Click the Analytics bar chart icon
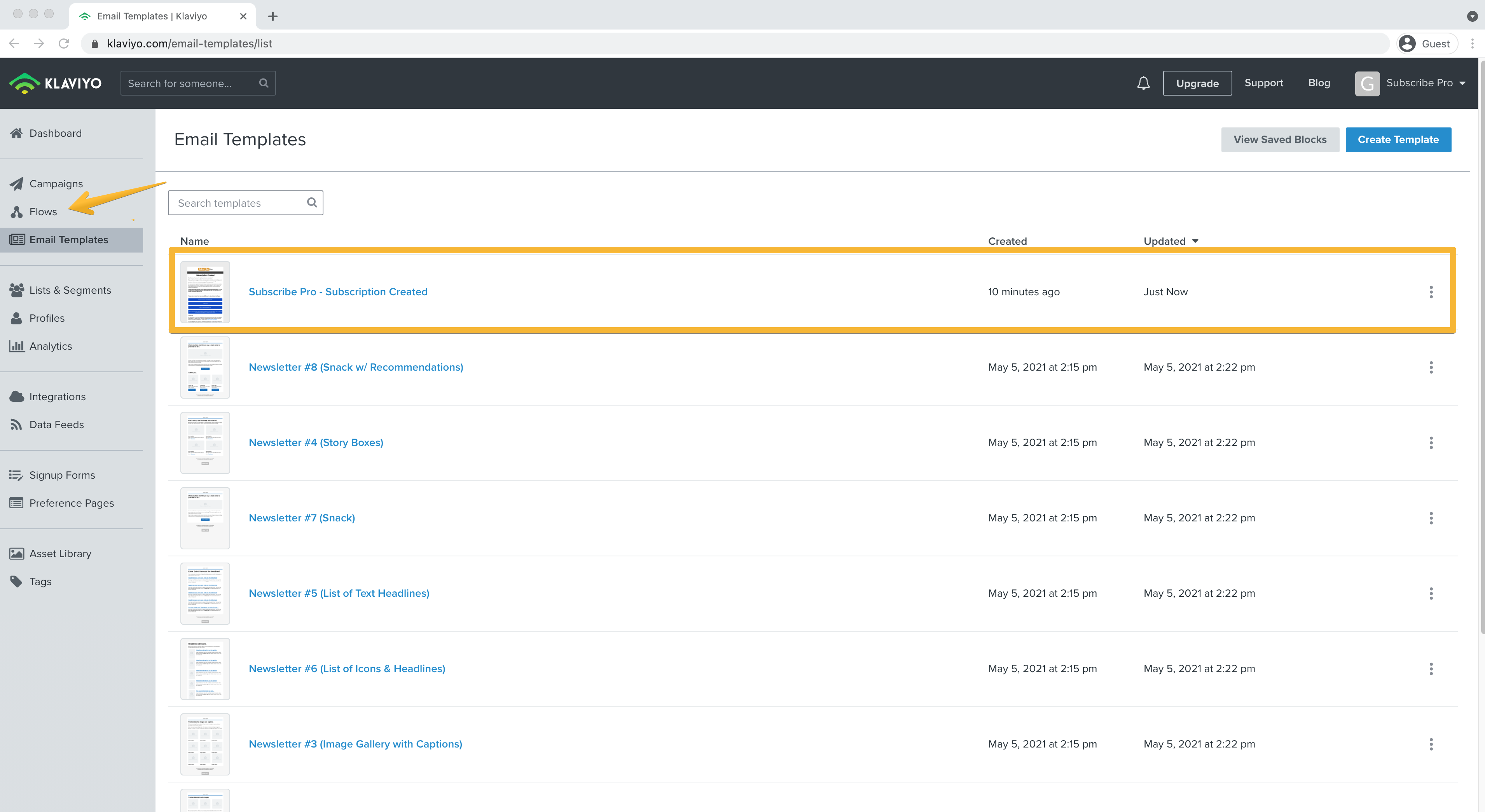This screenshot has width=1485, height=812. point(16,346)
